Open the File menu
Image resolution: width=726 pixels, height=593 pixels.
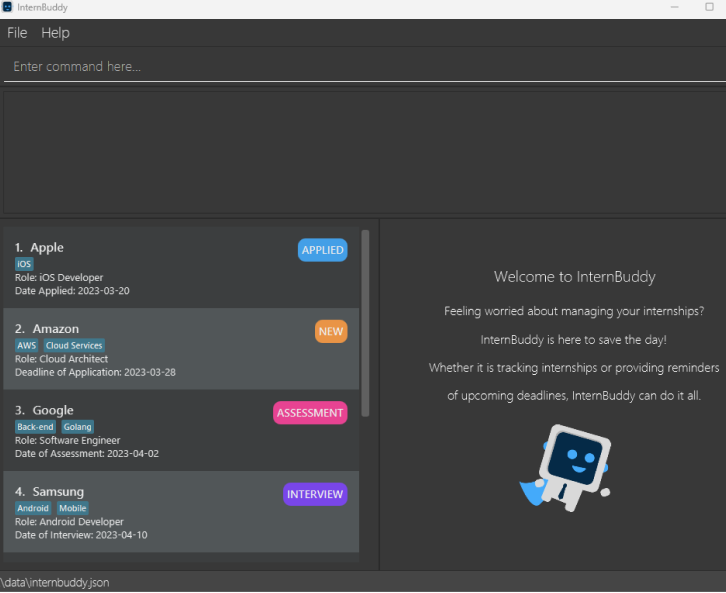point(17,33)
